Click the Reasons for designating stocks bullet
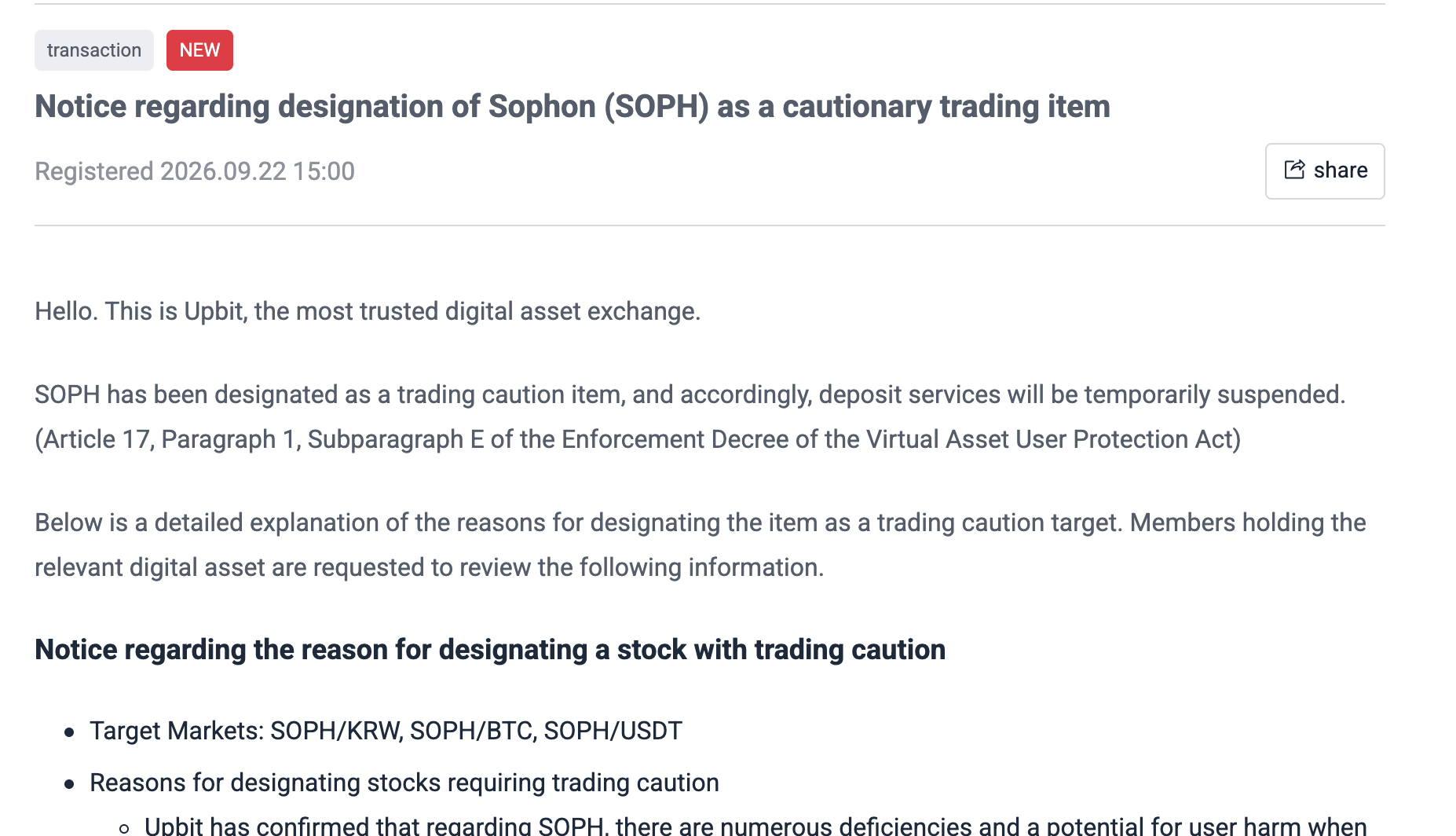This screenshot has width=1456, height=836. coord(404,783)
